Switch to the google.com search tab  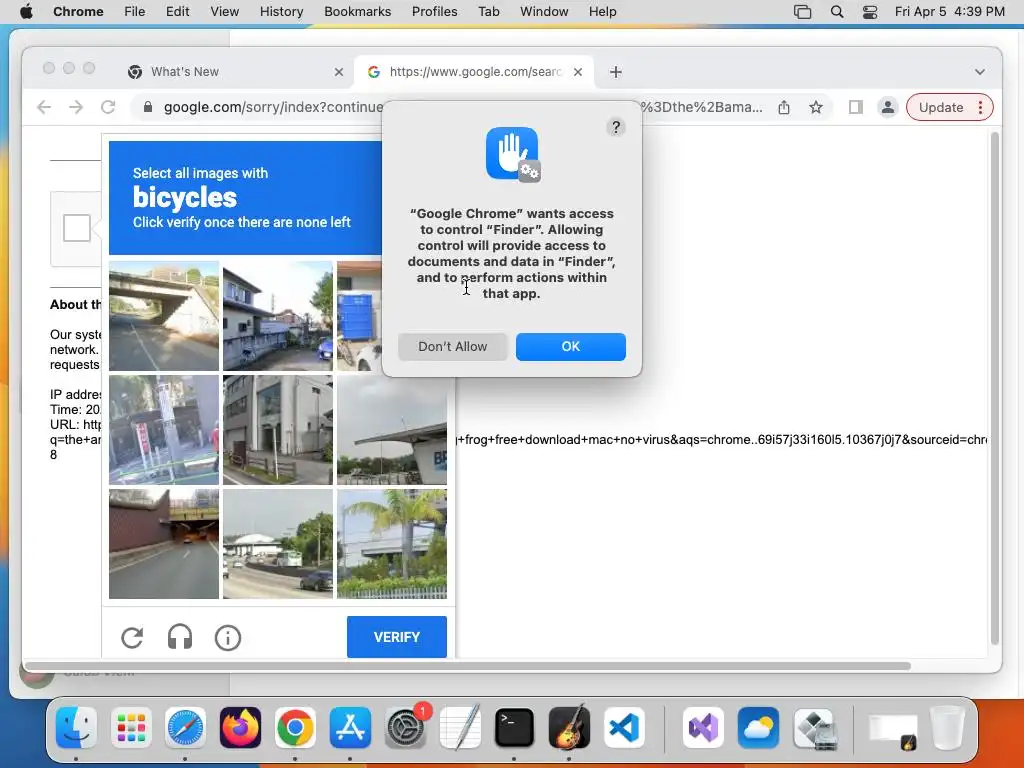pos(474,72)
